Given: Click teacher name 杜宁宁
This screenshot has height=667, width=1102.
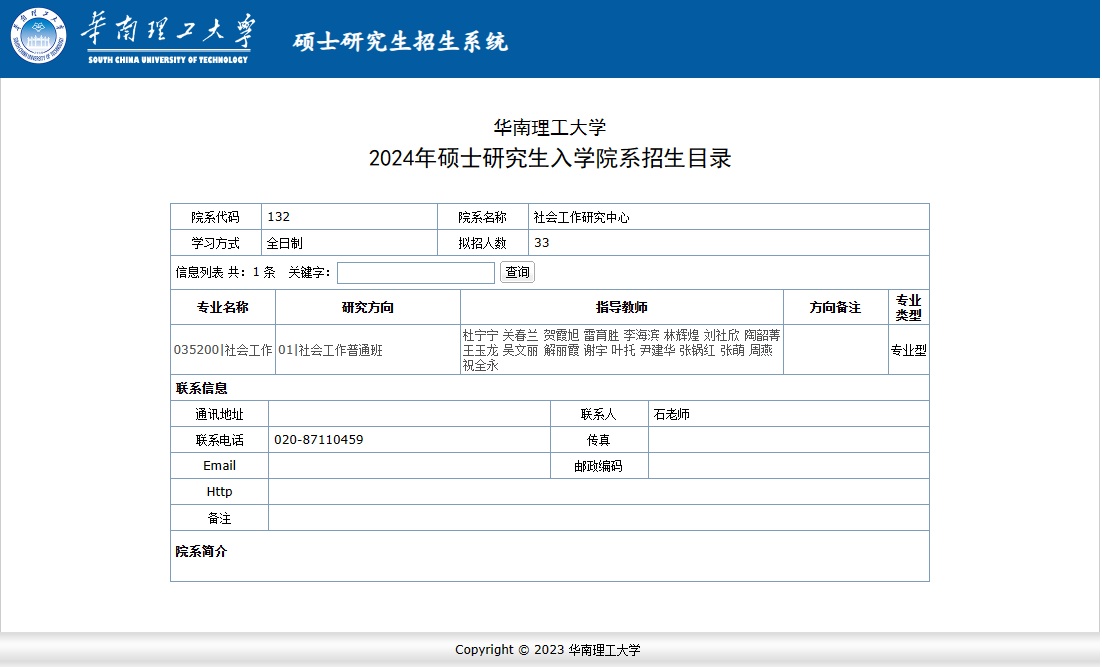Looking at the screenshot, I should click(x=480, y=335).
